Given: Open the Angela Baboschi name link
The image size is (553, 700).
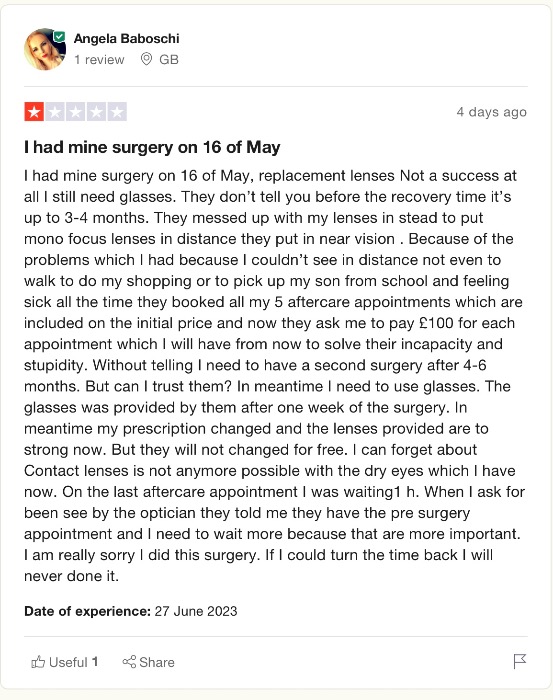Looking at the screenshot, I should (x=126, y=38).
